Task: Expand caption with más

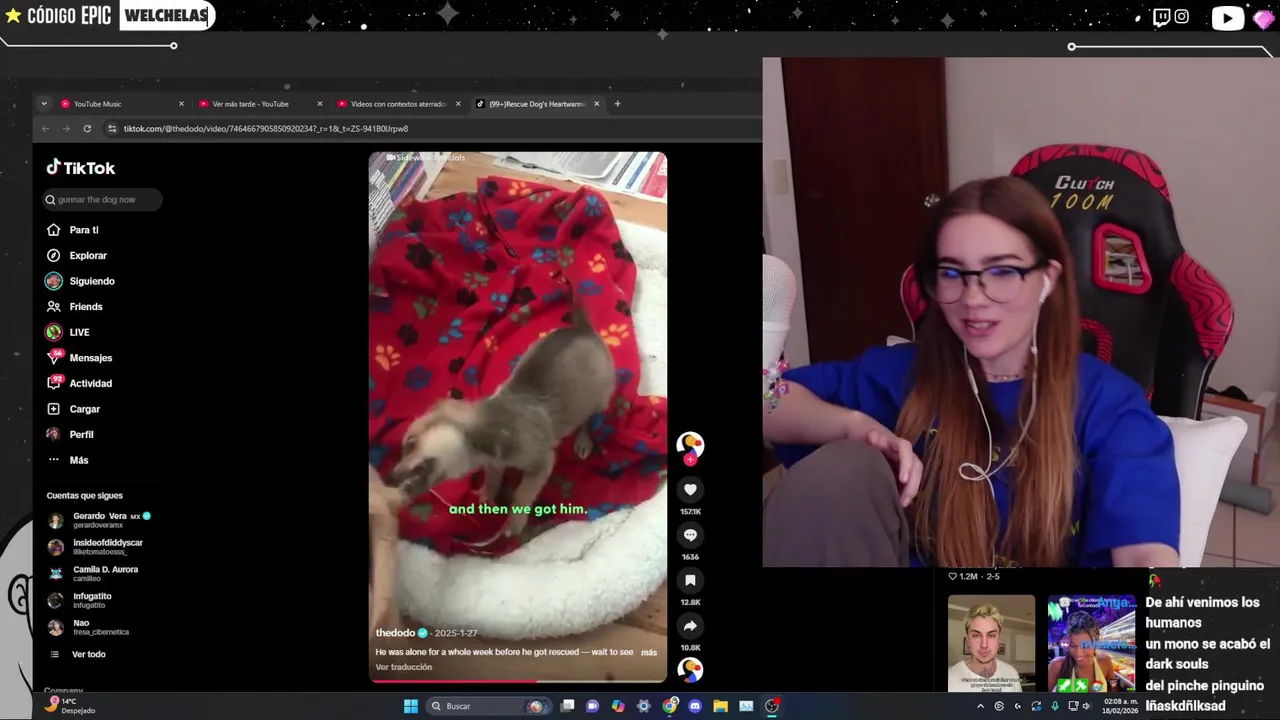Action: pos(649,652)
